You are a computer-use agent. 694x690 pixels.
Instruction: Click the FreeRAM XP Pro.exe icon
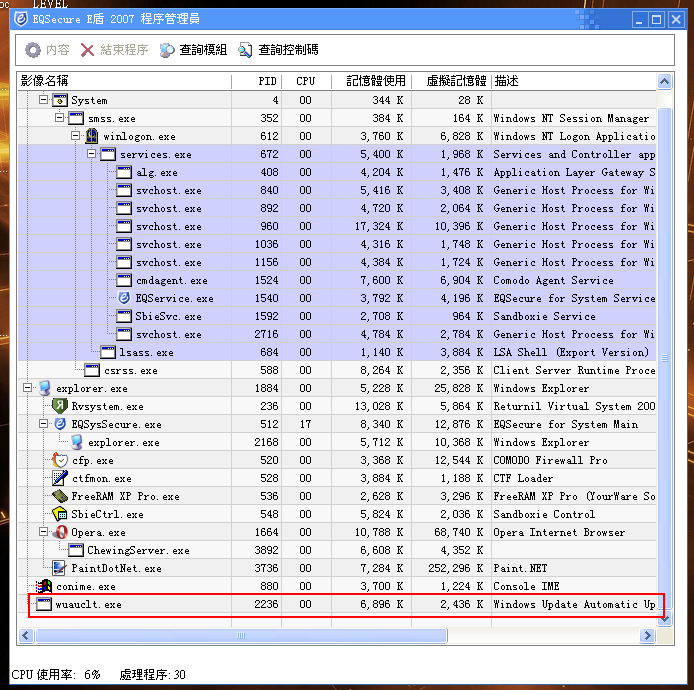pyautogui.click(x=60, y=496)
